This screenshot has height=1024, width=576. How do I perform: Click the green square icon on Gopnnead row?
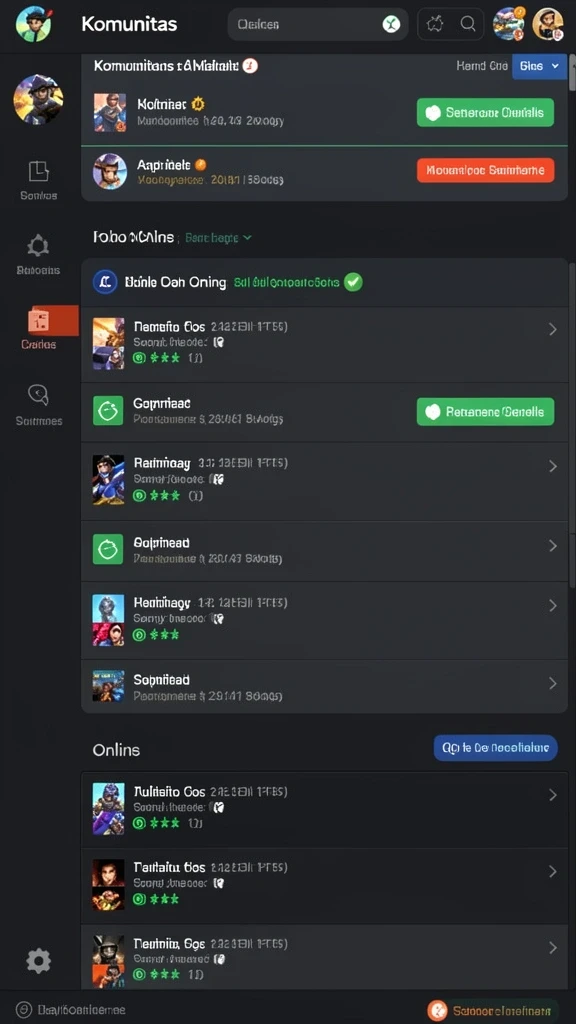[x=108, y=411]
